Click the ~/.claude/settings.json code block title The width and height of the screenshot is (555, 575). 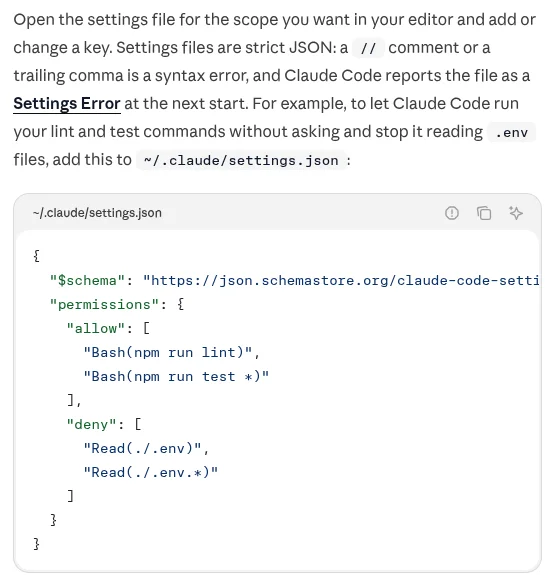(x=97, y=213)
